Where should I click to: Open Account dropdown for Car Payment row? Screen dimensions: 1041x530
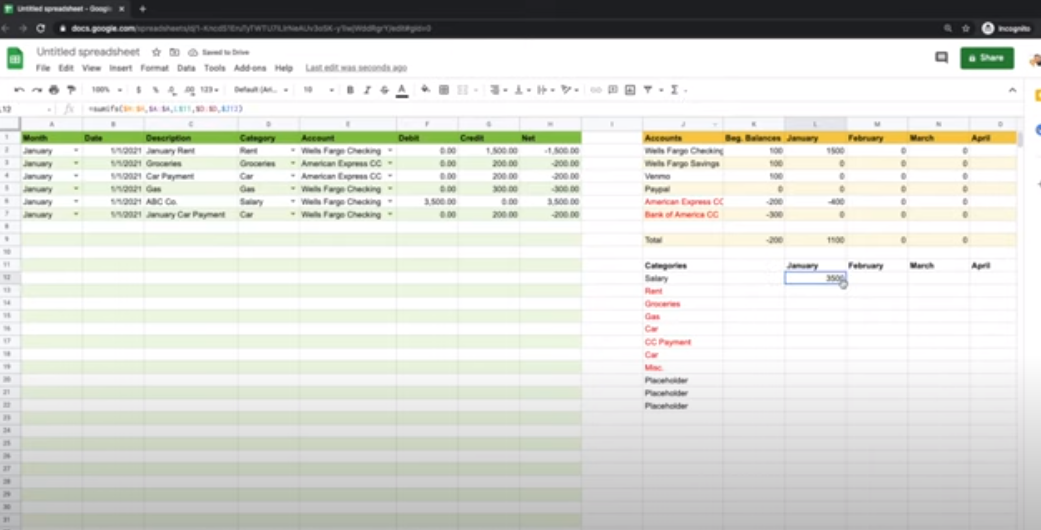click(x=390, y=176)
